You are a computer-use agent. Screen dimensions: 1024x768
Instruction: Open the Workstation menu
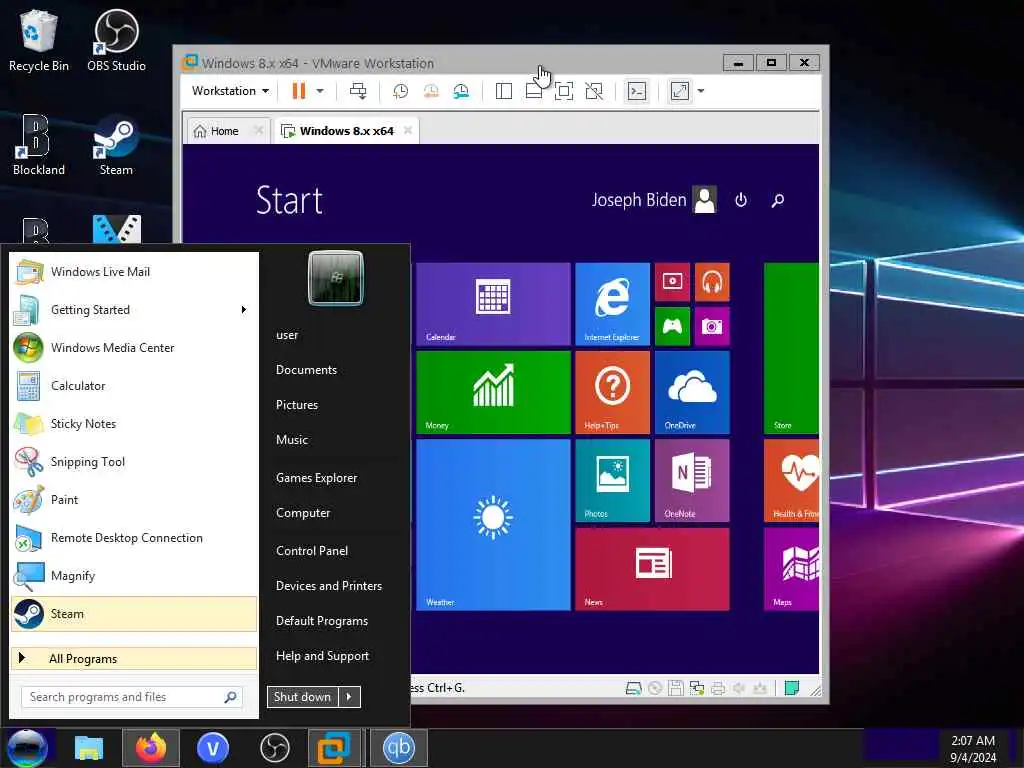(x=230, y=91)
